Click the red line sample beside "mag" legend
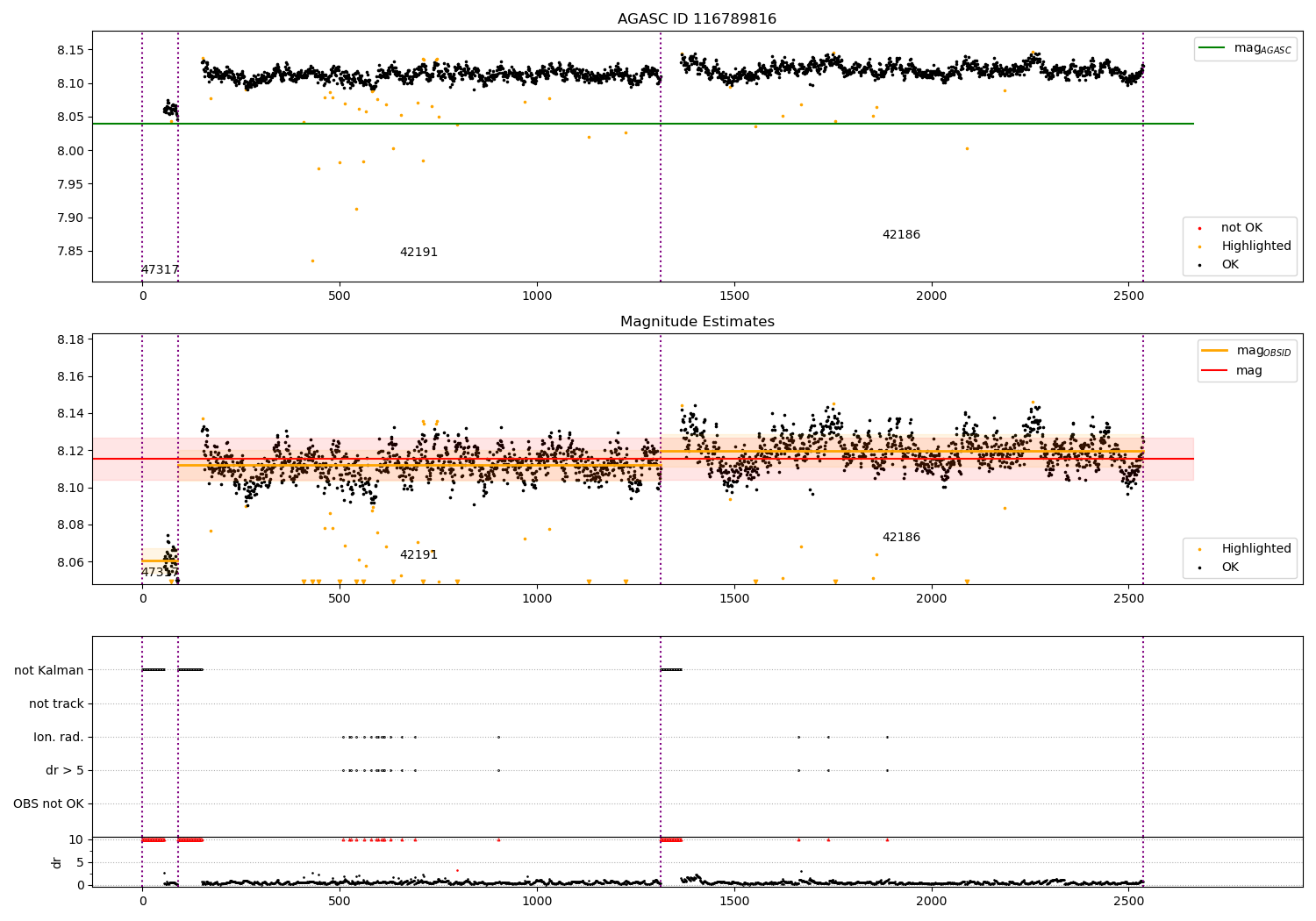Image resolution: width=1316 pixels, height=921 pixels. point(1214,371)
